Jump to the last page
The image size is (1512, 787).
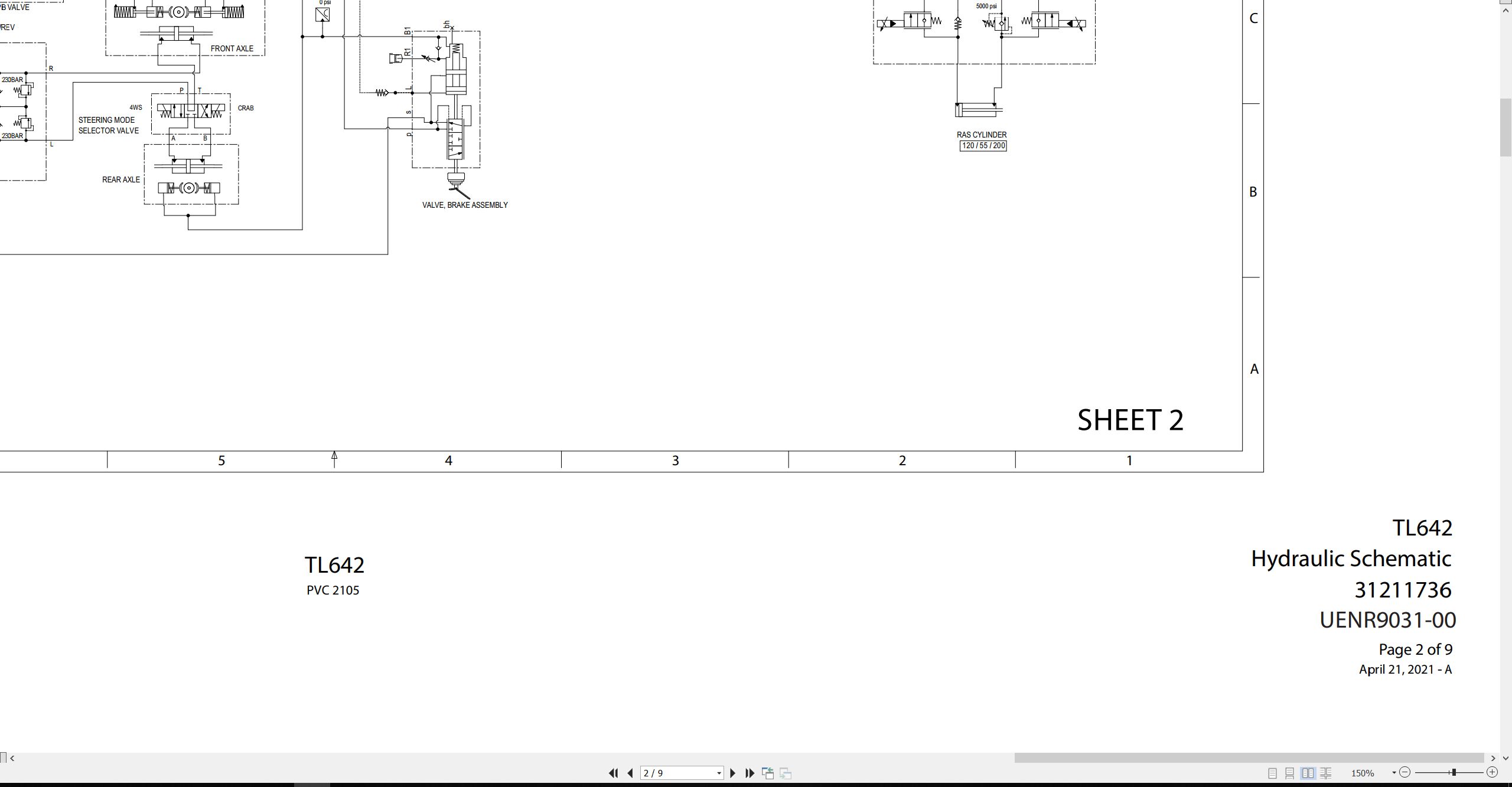coord(750,773)
